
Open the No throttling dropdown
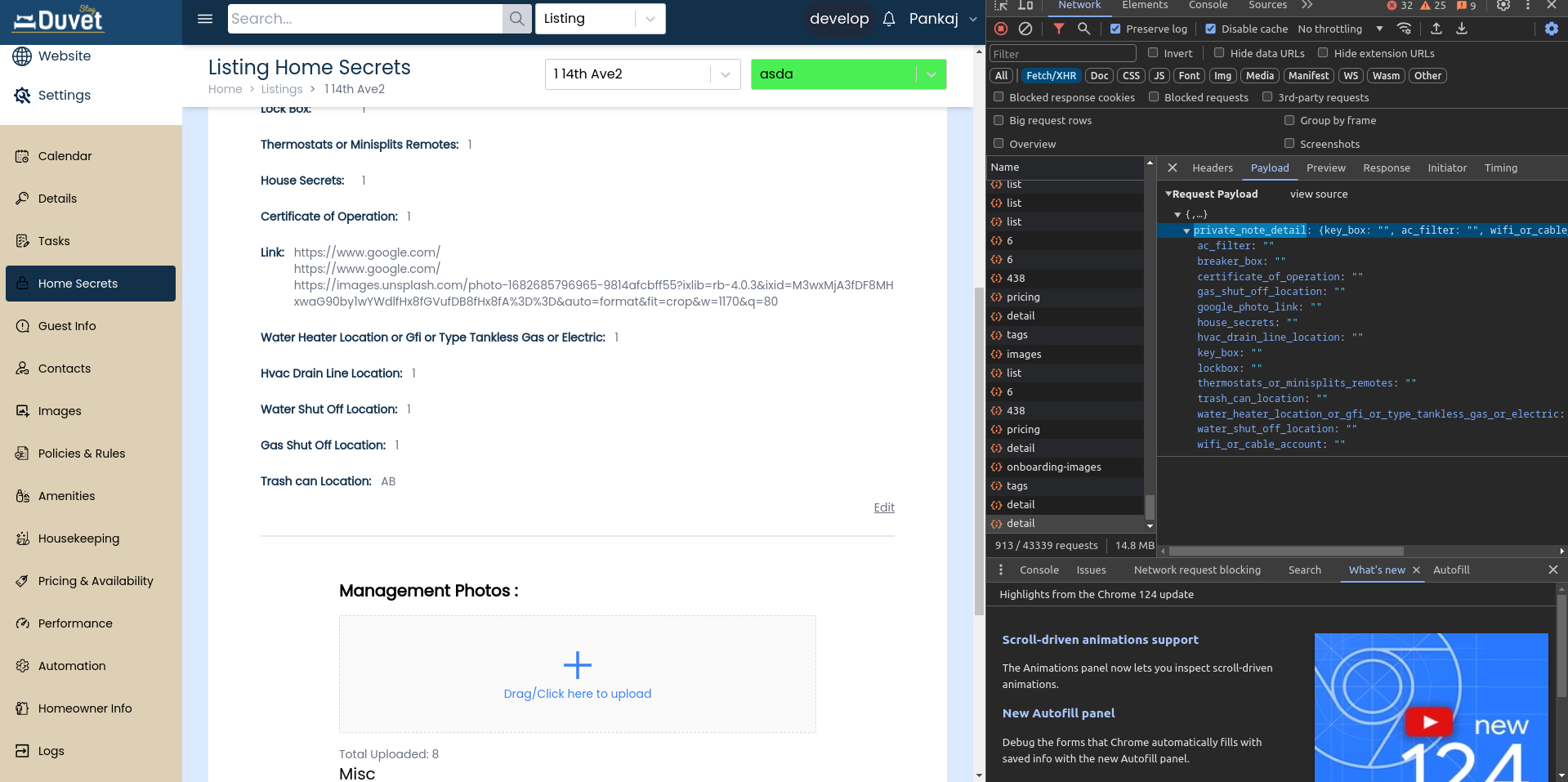tap(1340, 29)
